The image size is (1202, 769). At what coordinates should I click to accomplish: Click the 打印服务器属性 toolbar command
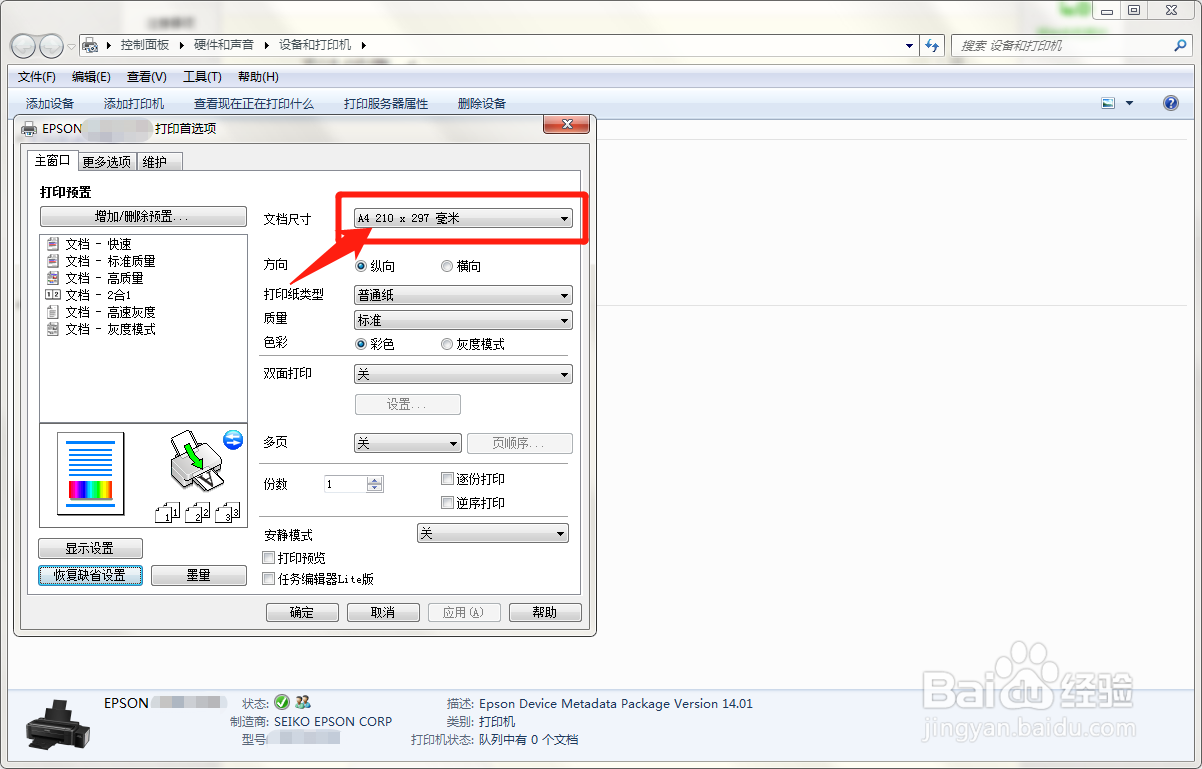(386, 103)
